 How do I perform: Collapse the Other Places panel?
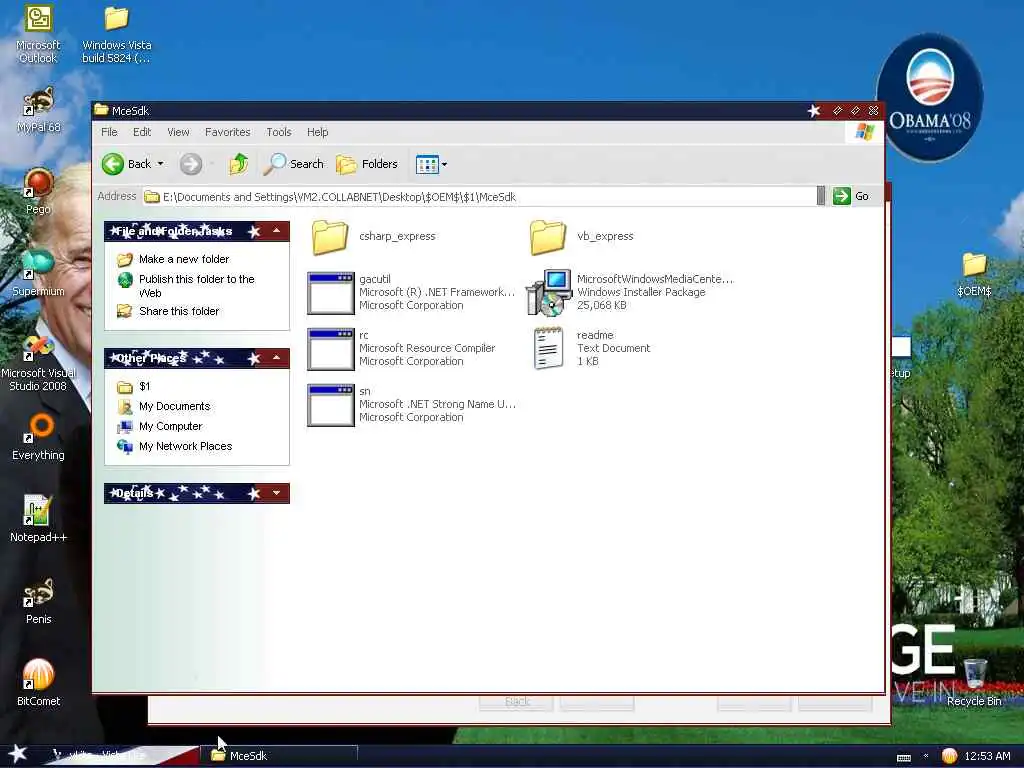[x=277, y=358]
